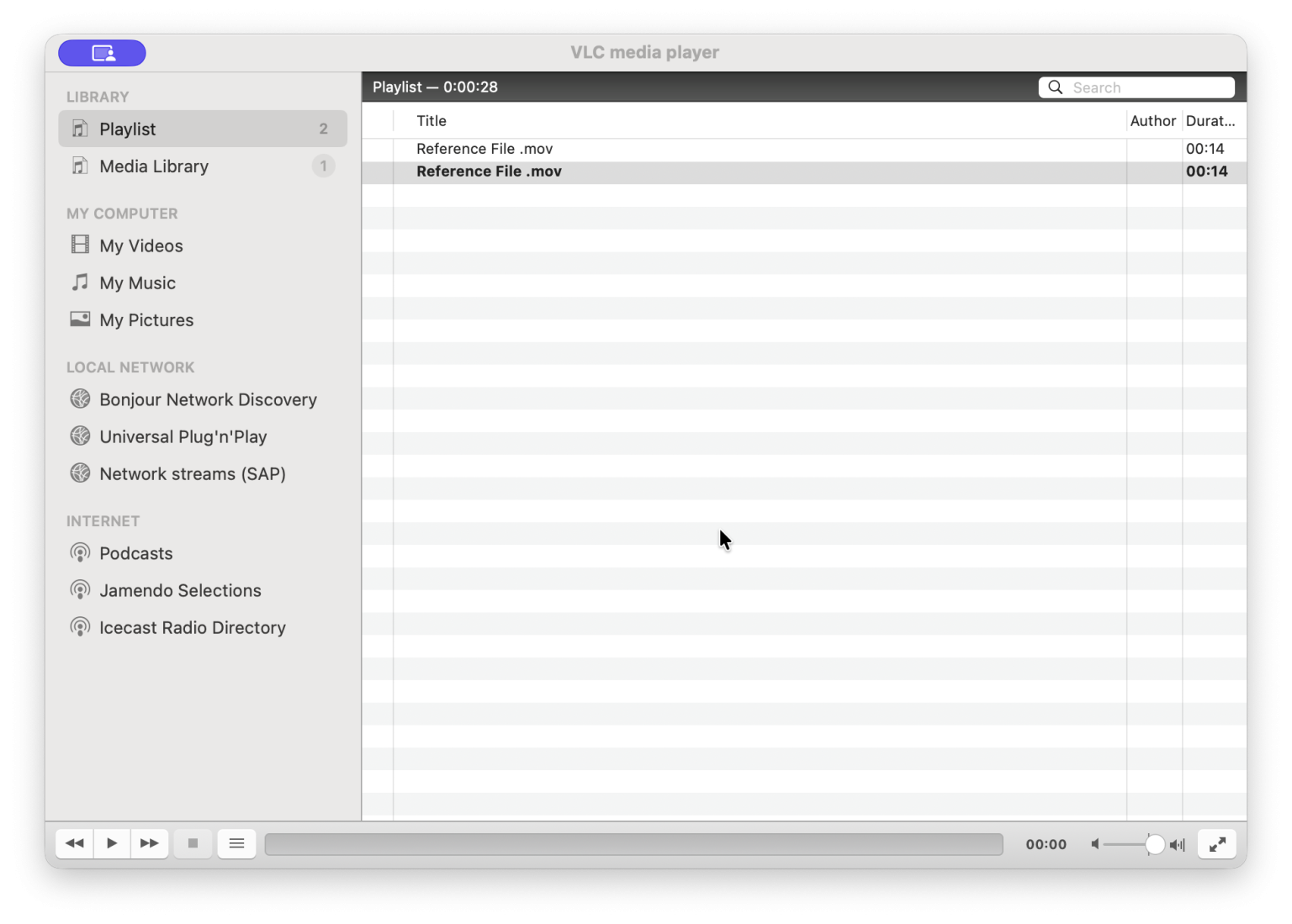Open Jamendo Selections
Viewport: 1292px width, 924px height.
[x=203, y=590]
